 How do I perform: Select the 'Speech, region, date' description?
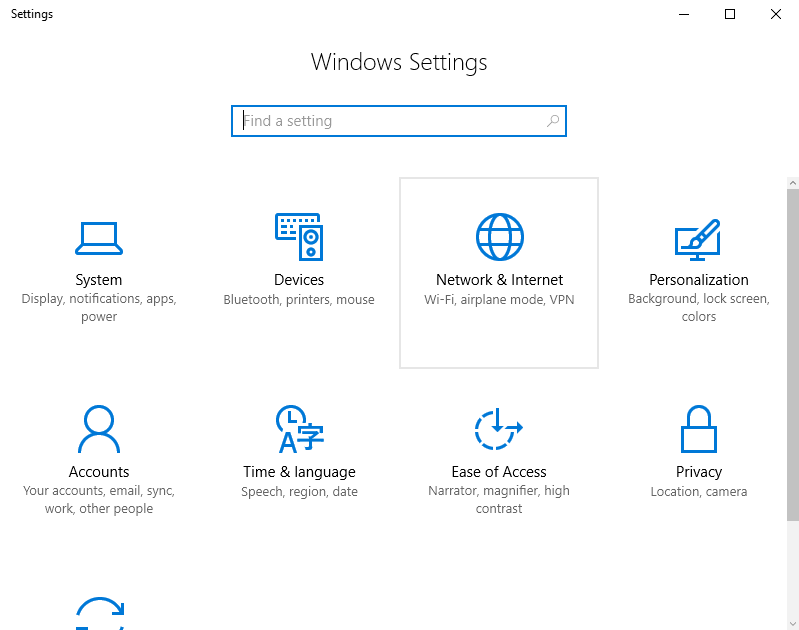298,491
